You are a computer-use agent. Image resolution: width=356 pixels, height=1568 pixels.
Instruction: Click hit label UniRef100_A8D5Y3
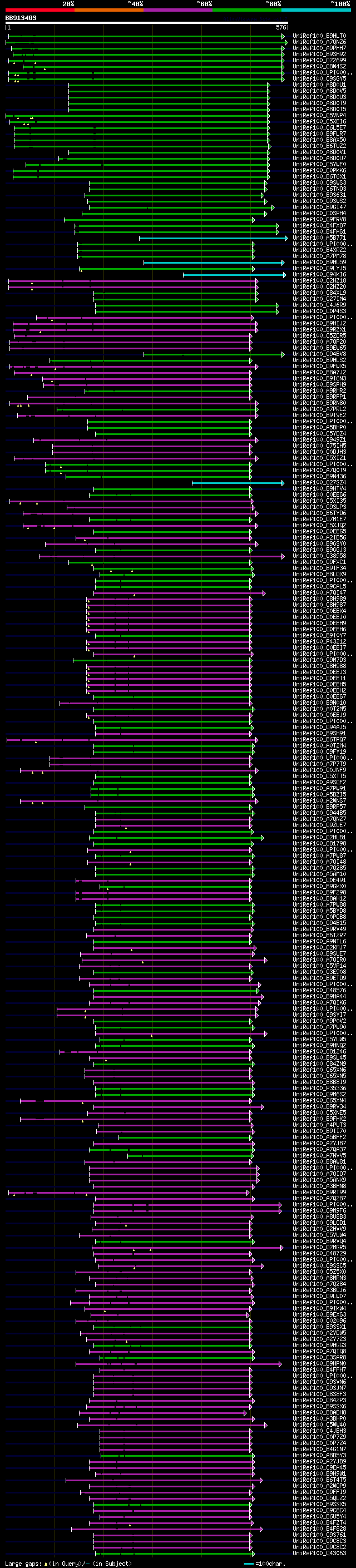(x=319, y=1456)
